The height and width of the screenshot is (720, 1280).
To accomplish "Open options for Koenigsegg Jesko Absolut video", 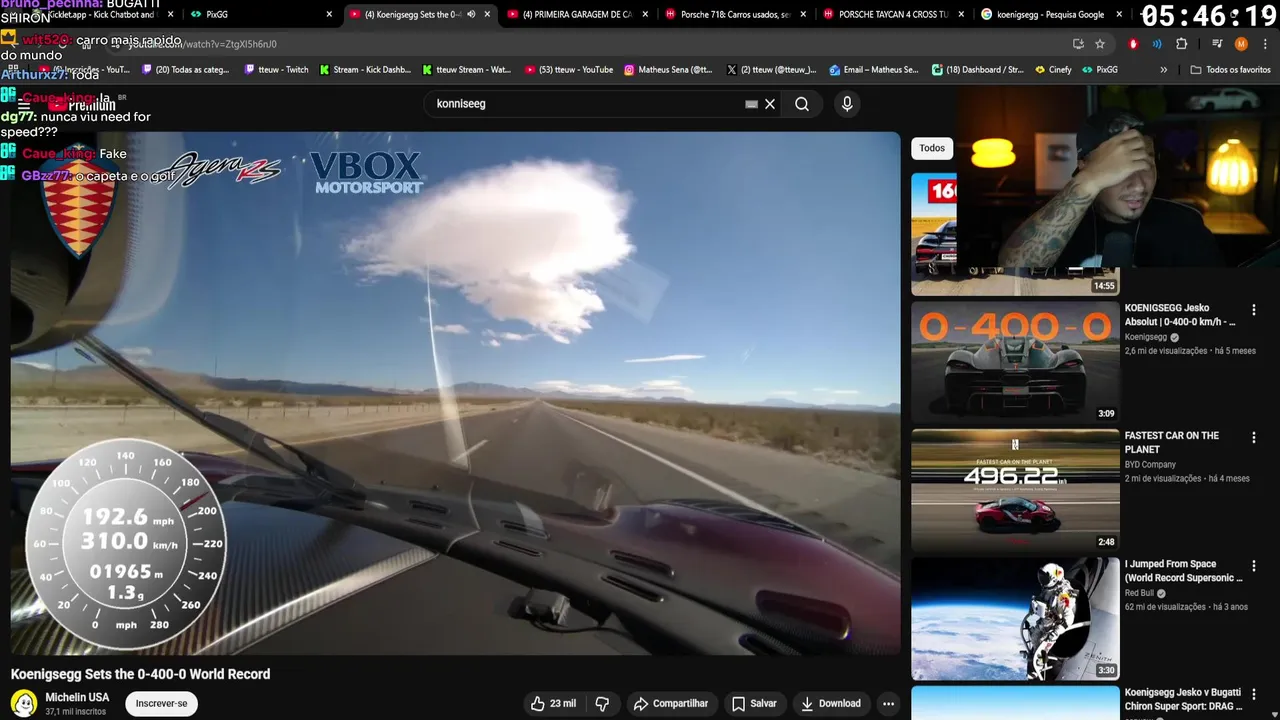I will 1253,310.
